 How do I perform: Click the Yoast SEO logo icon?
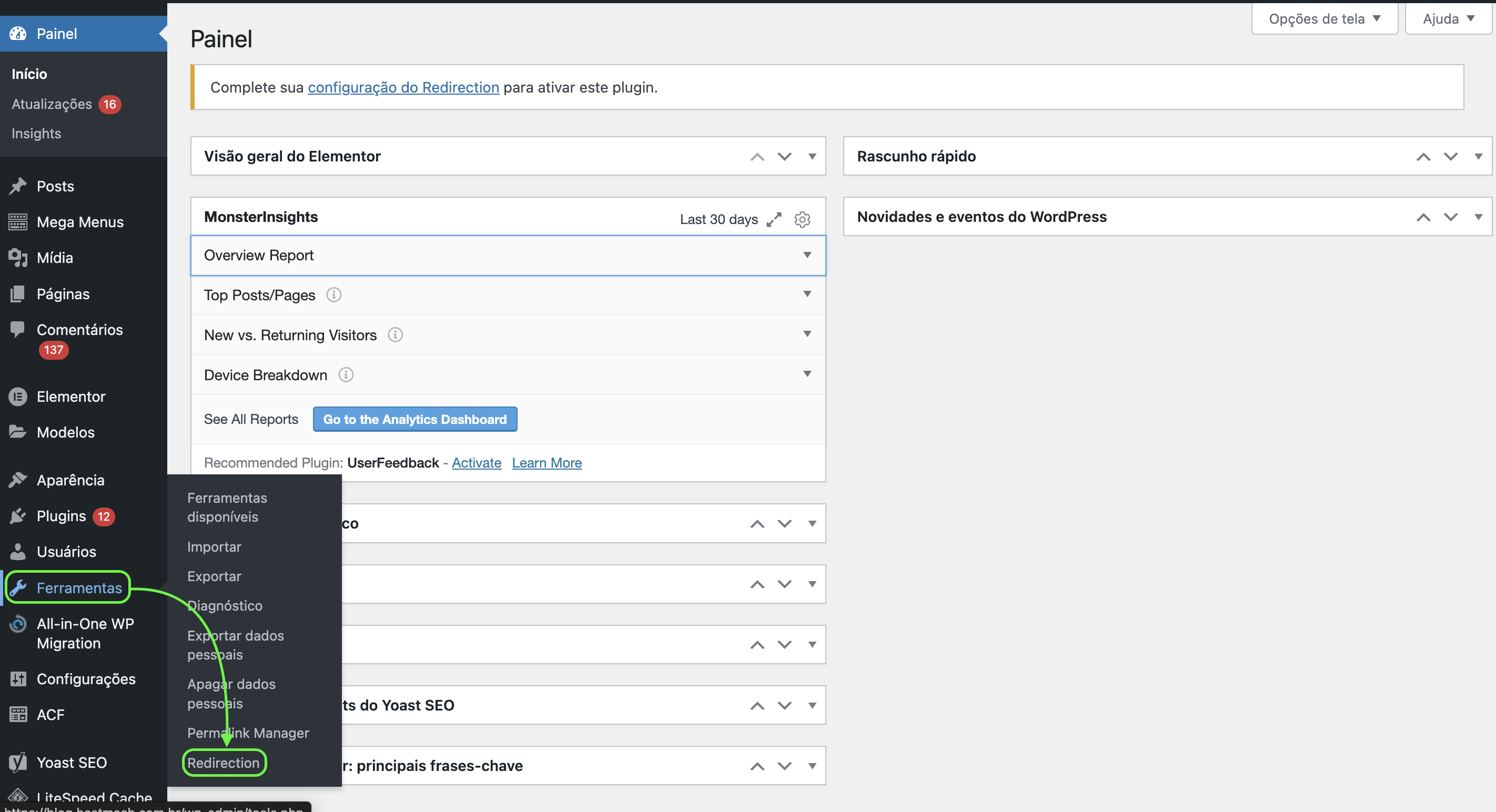coord(18,762)
